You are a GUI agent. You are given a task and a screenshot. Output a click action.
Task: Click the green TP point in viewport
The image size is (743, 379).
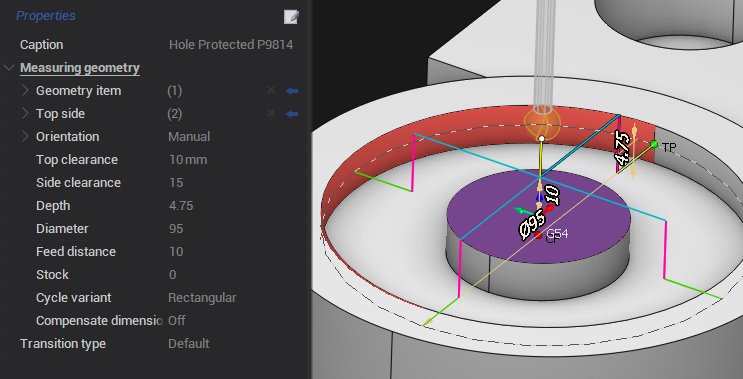[x=654, y=144]
